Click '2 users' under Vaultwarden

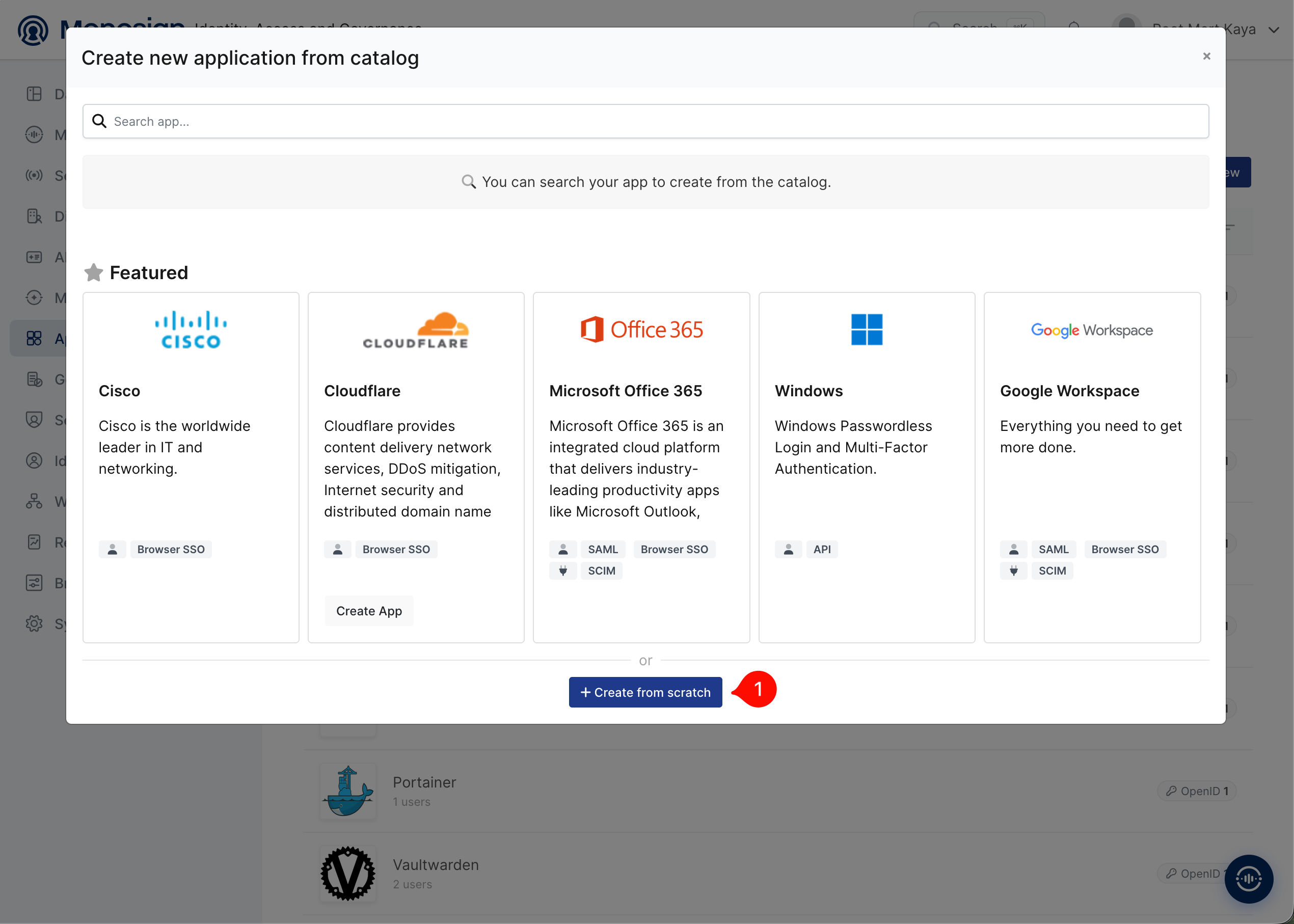pyautogui.click(x=413, y=884)
